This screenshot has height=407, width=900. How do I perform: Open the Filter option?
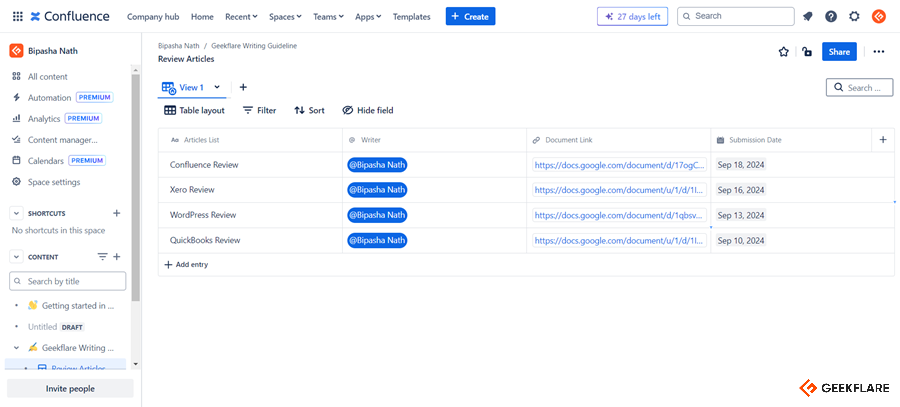(259, 110)
